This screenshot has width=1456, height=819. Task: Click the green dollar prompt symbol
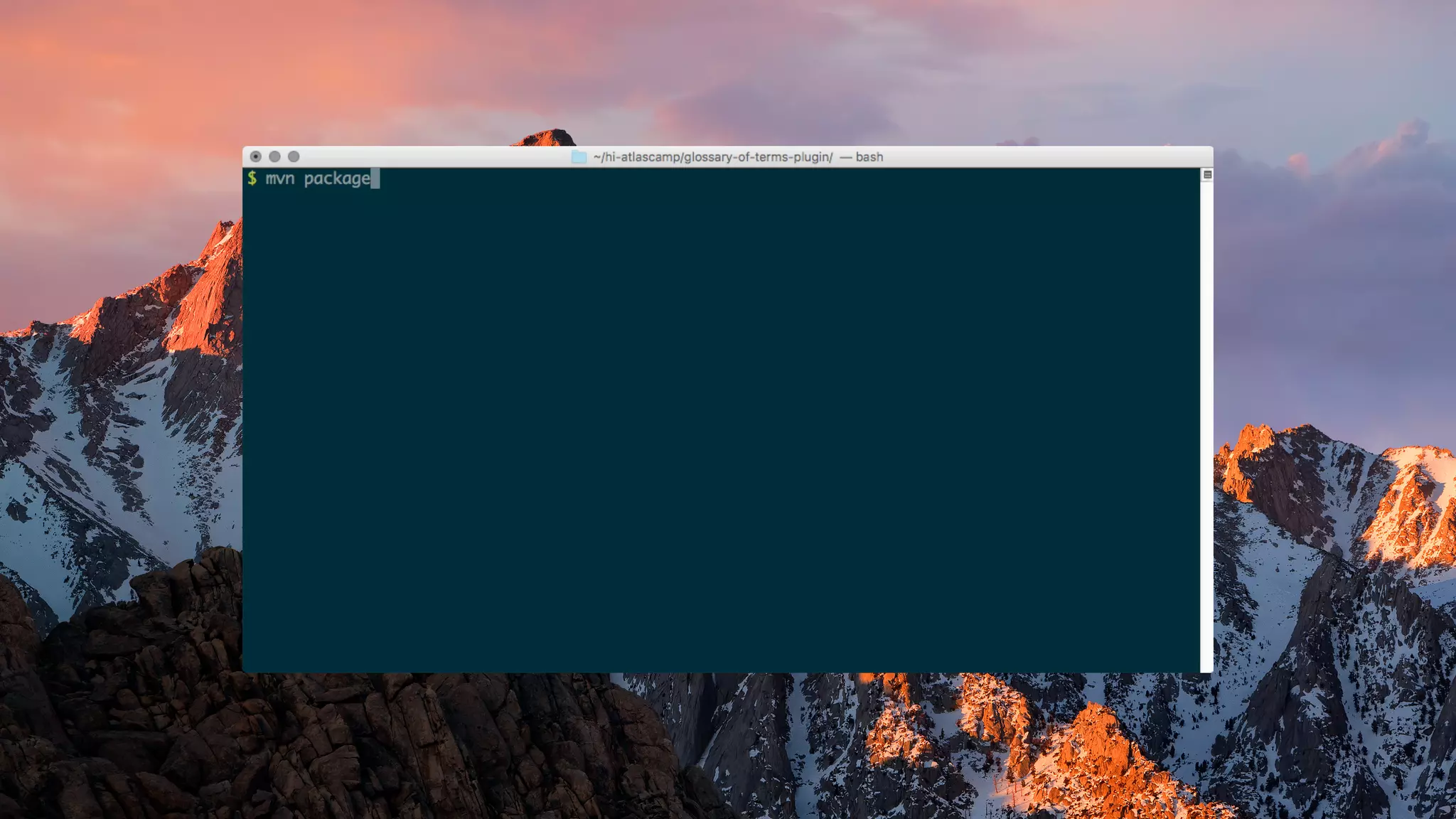pyautogui.click(x=252, y=178)
